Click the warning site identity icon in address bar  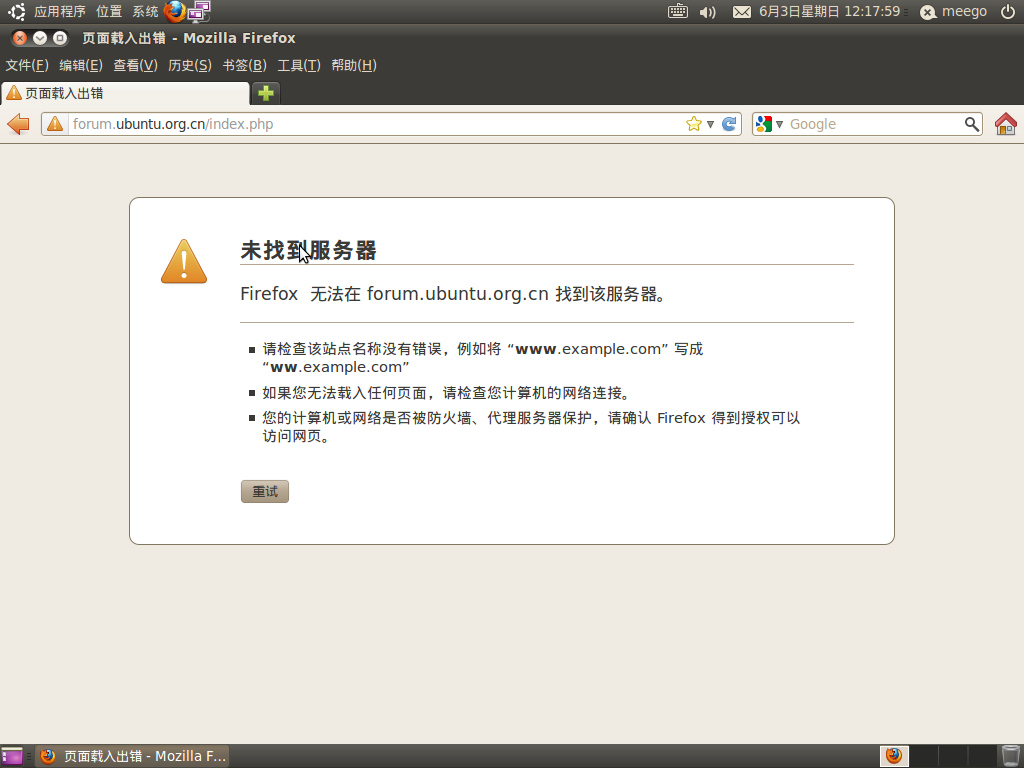(56, 123)
